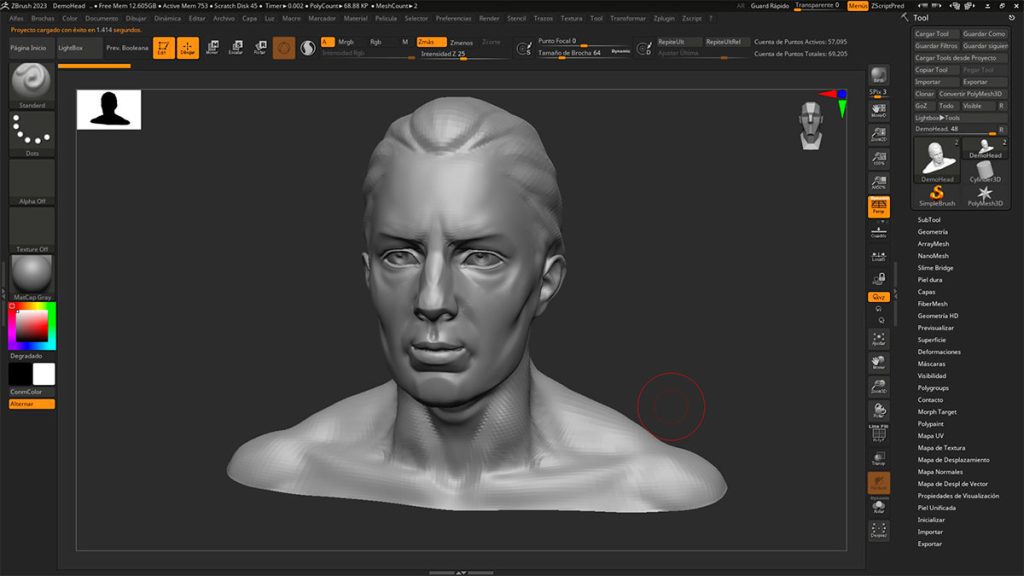Expand the ArrayMesh section

point(933,244)
